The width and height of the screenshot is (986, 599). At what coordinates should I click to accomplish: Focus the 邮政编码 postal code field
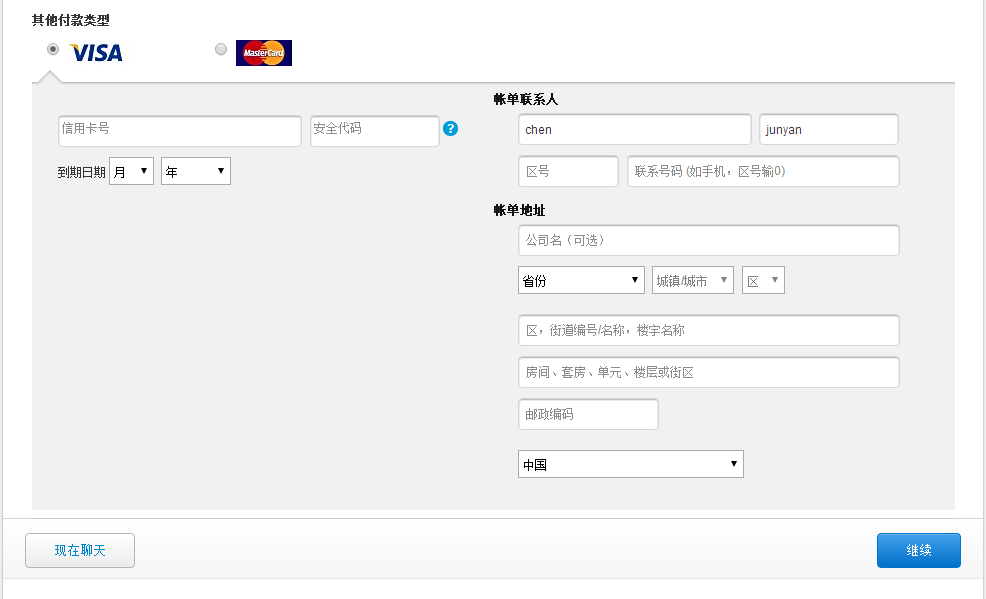tap(588, 414)
